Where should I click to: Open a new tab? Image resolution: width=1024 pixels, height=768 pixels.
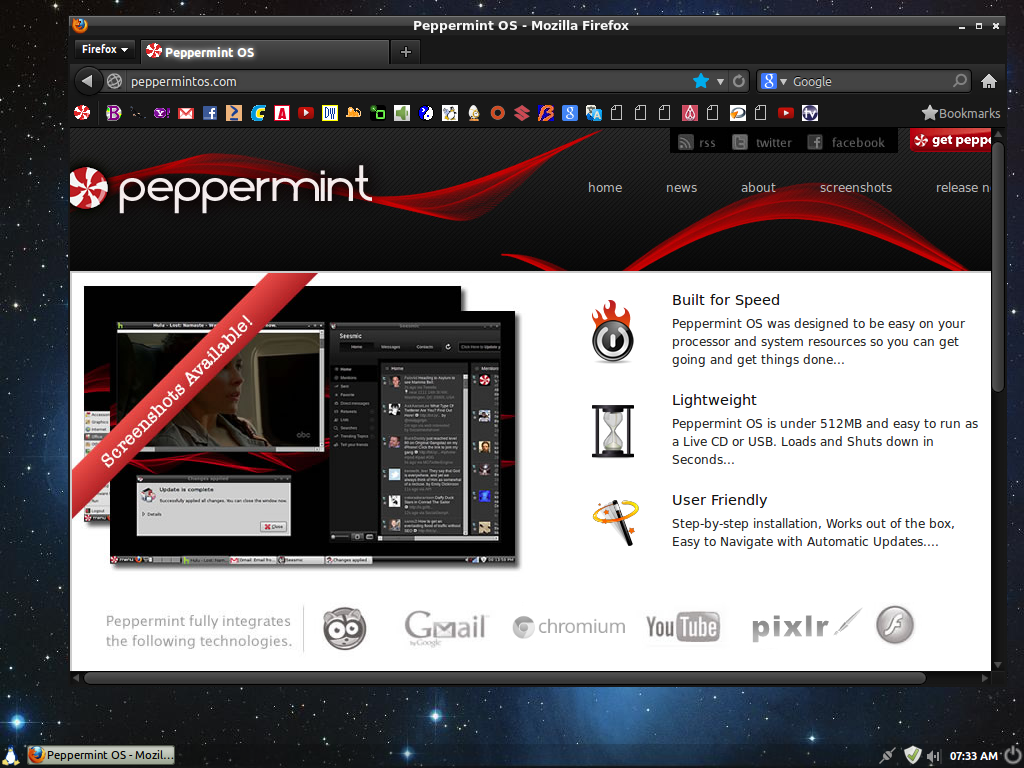406,52
